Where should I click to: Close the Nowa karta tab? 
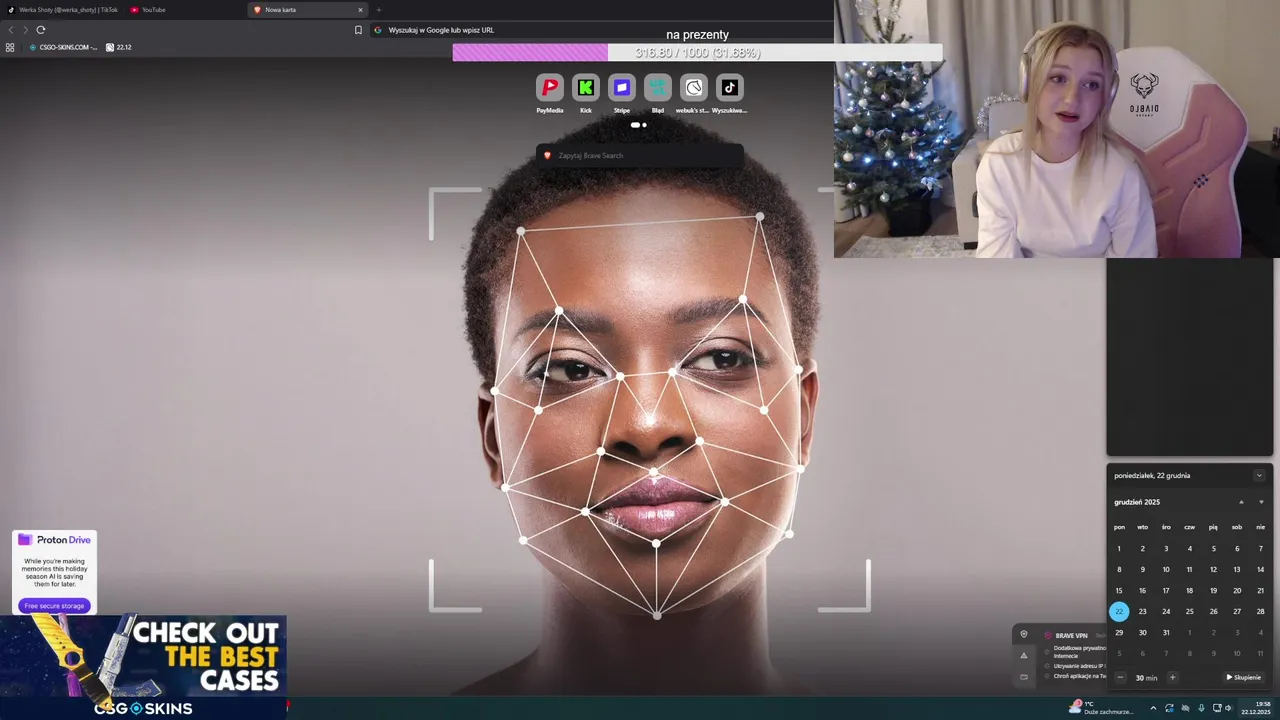[360, 10]
